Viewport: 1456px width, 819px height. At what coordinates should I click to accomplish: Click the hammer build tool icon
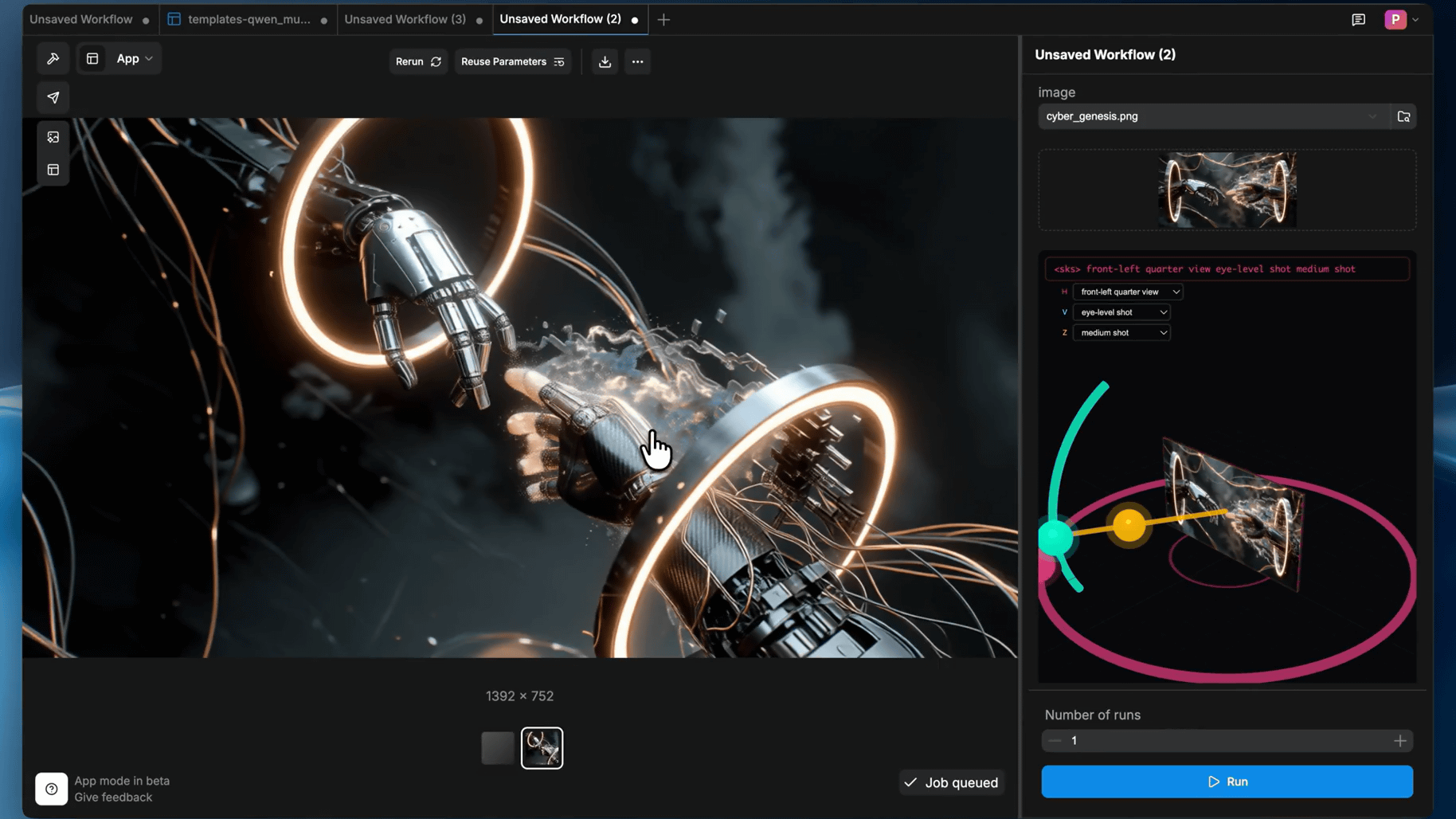point(53,59)
